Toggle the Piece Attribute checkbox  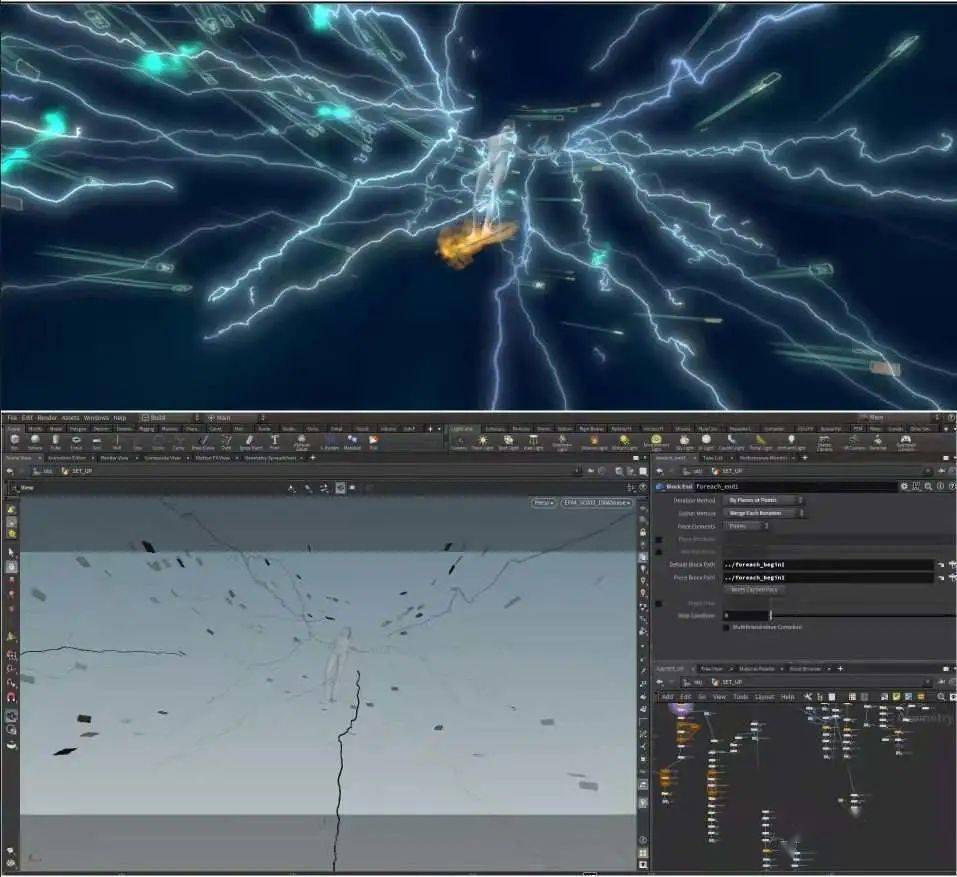tap(658, 539)
